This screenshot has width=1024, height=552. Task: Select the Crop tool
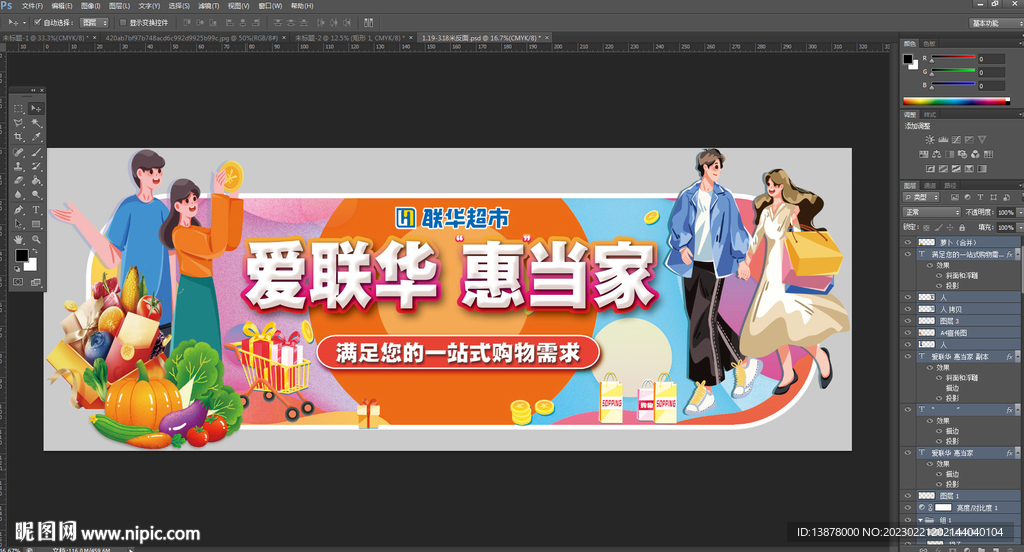[18, 137]
